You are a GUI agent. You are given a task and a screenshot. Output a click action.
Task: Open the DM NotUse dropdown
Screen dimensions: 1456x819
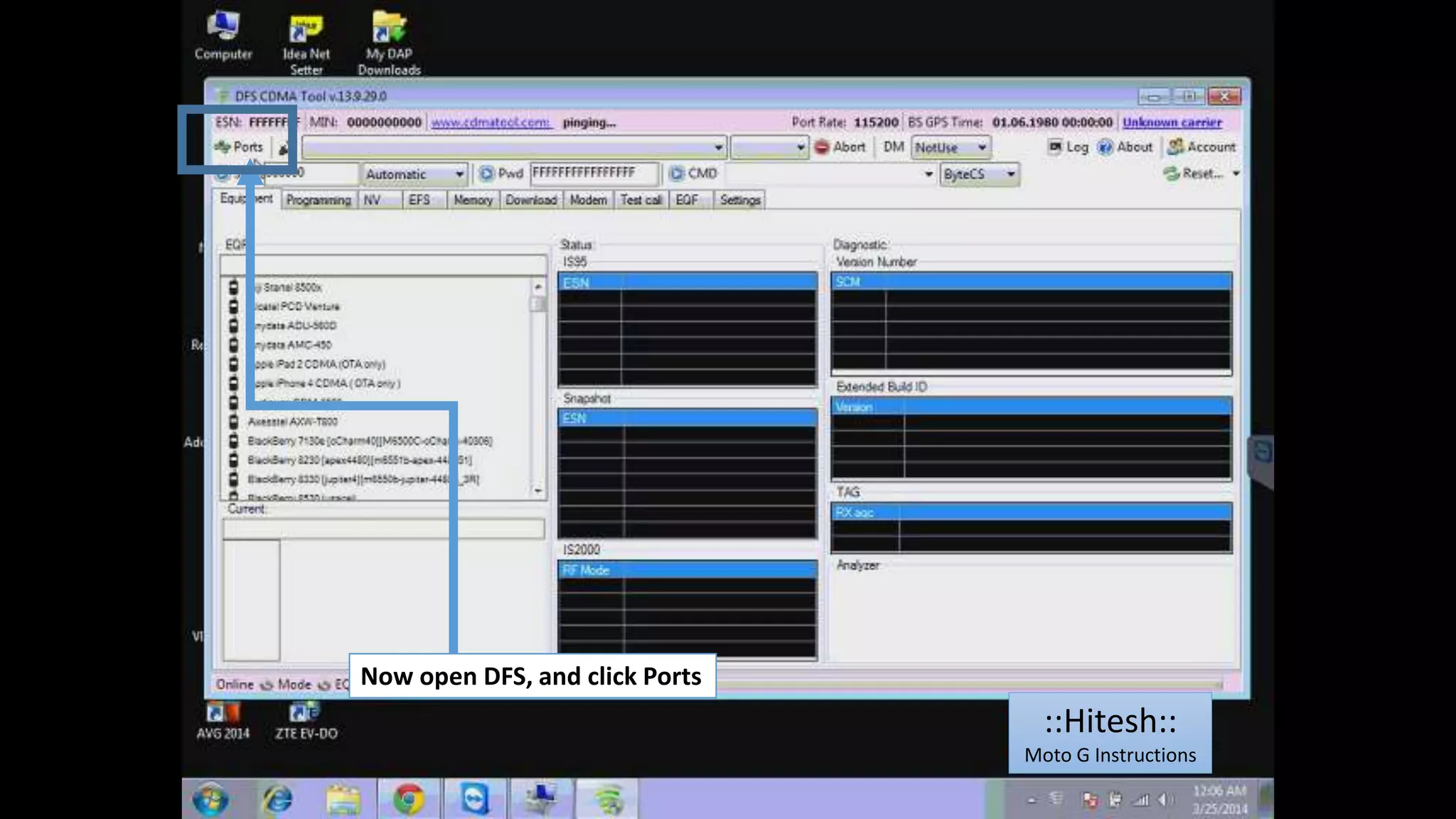[x=951, y=147]
